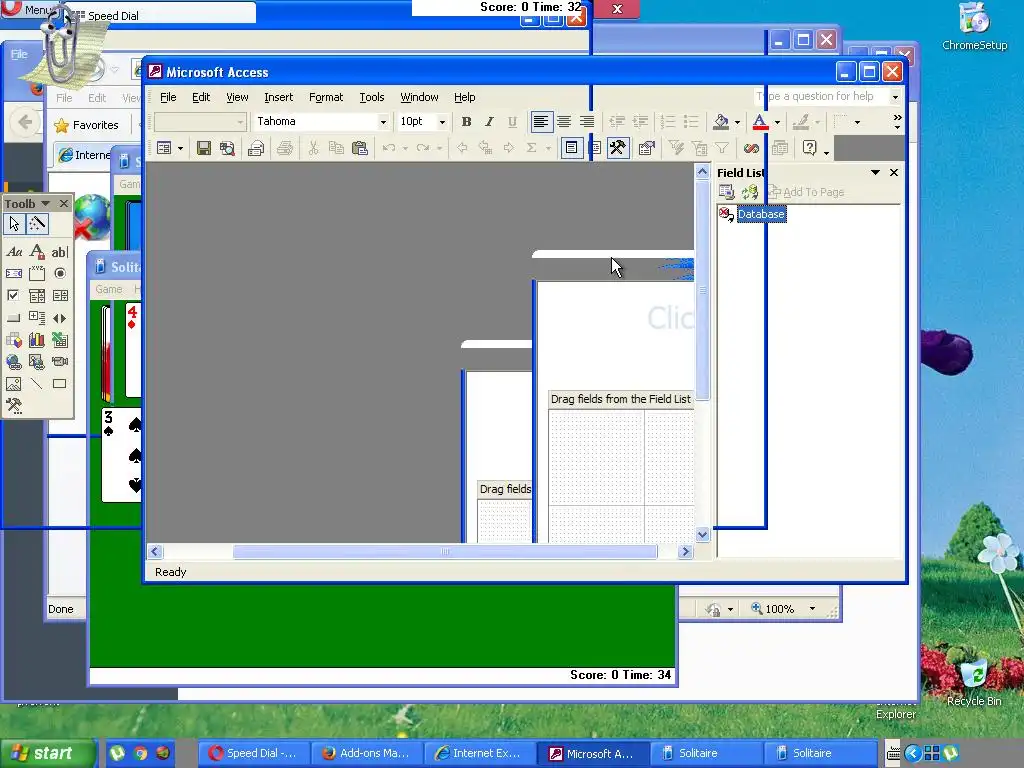Open Properties sheet icon in Access toolbar
Image resolution: width=1024 pixels, height=768 pixels.
point(647,148)
